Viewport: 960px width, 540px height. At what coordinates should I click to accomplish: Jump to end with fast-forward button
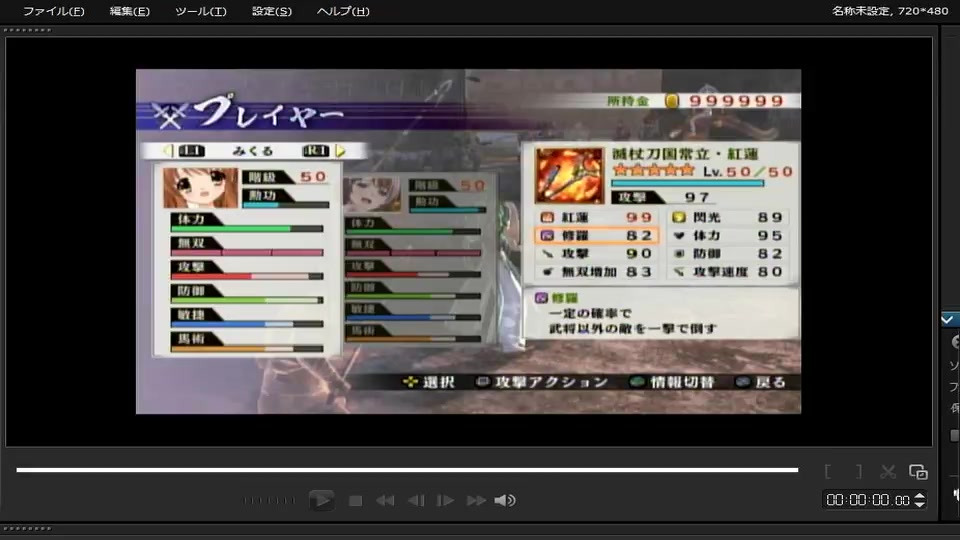point(476,501)
